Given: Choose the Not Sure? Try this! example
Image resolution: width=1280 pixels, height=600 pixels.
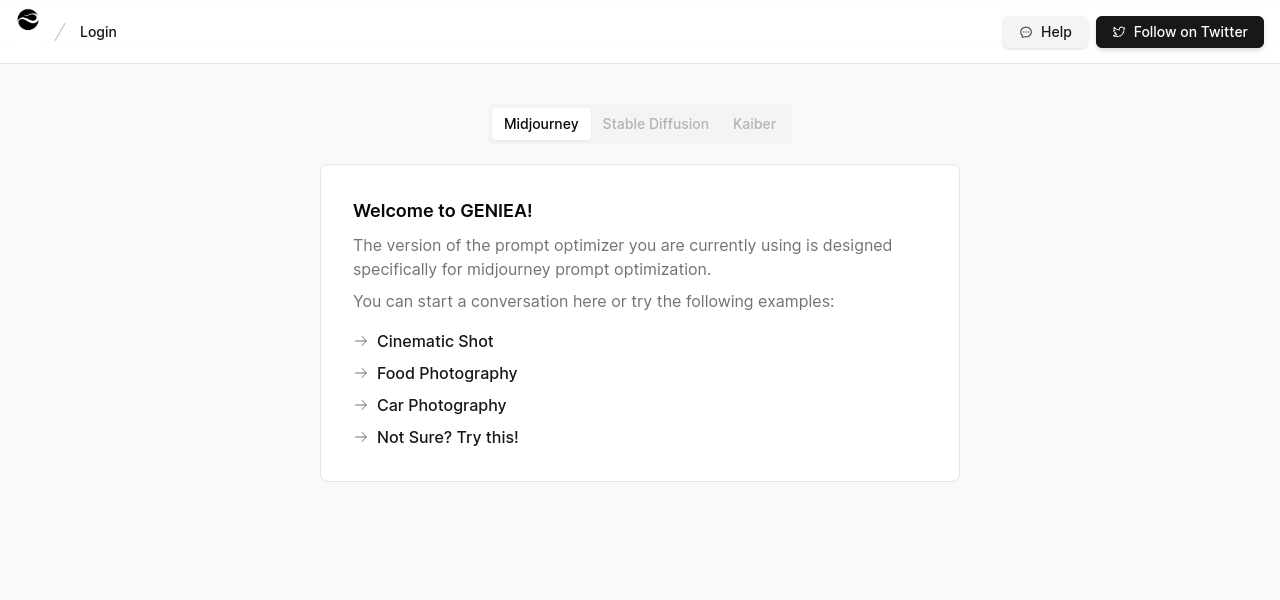Looking at the screenshot, I should pyautogui.click(x=447, y=437).
